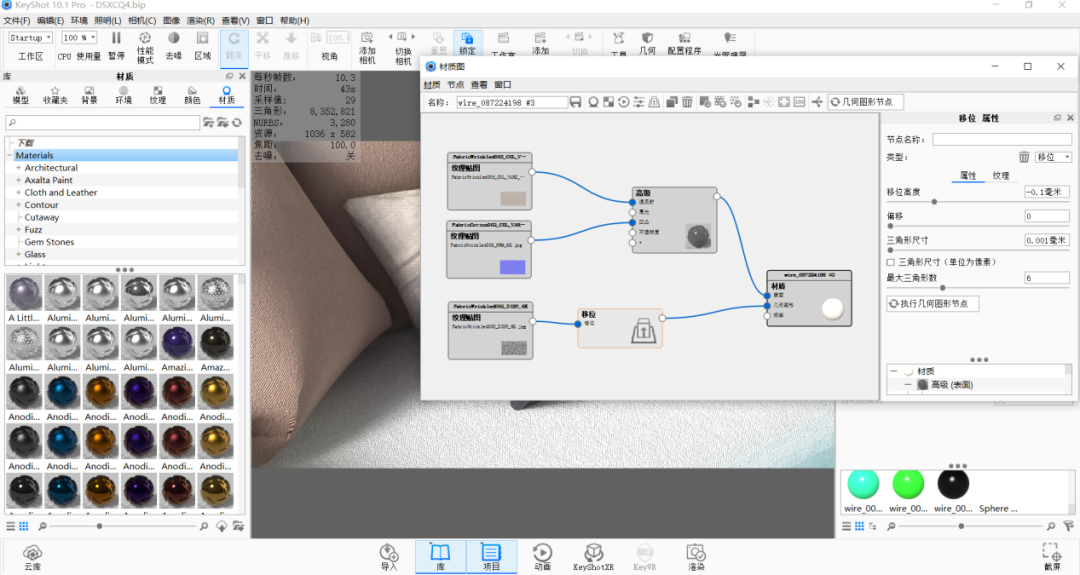The width and height of the screenshot is (1080, 575).
Task: Open the CPU usage 100 % dropdown
Action: 79,38
